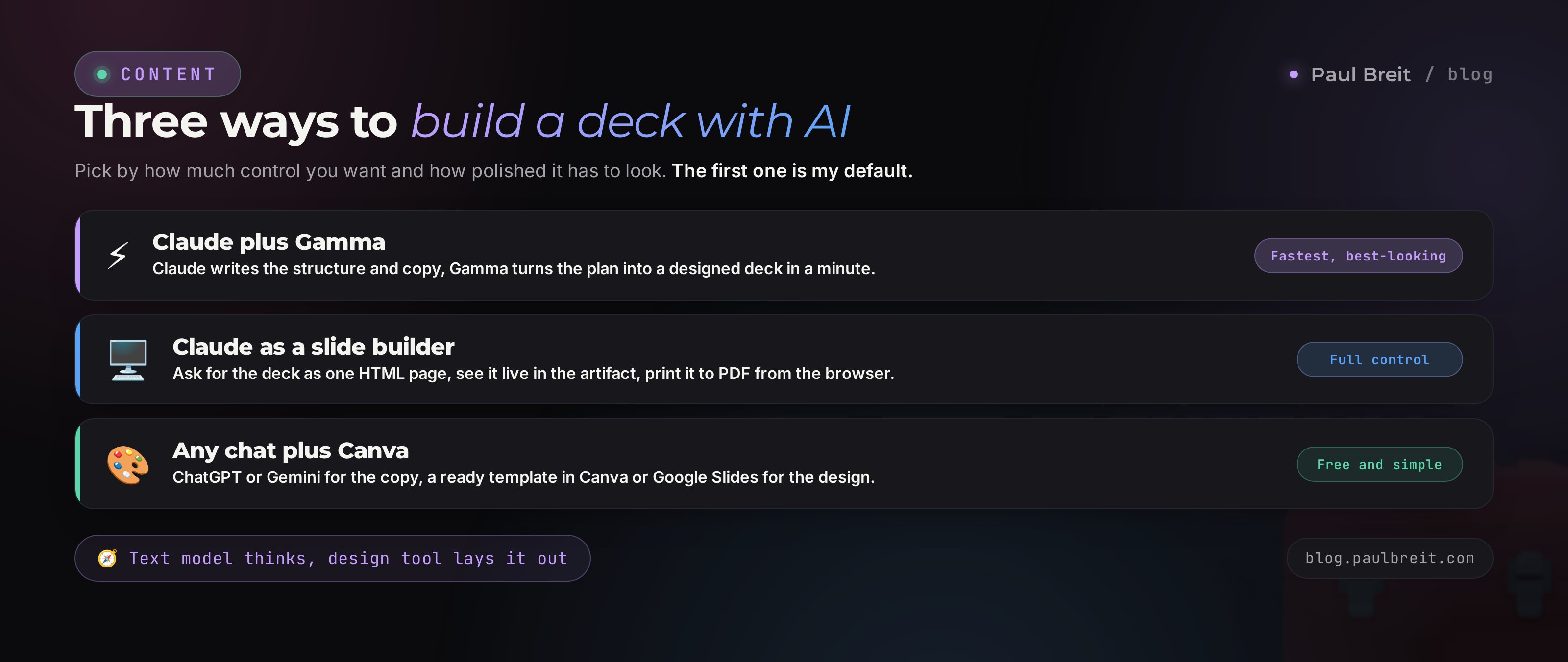This screenshot has width=1568, height=662.
Task: Click the desktop computer icon
Action: (128, 359)
